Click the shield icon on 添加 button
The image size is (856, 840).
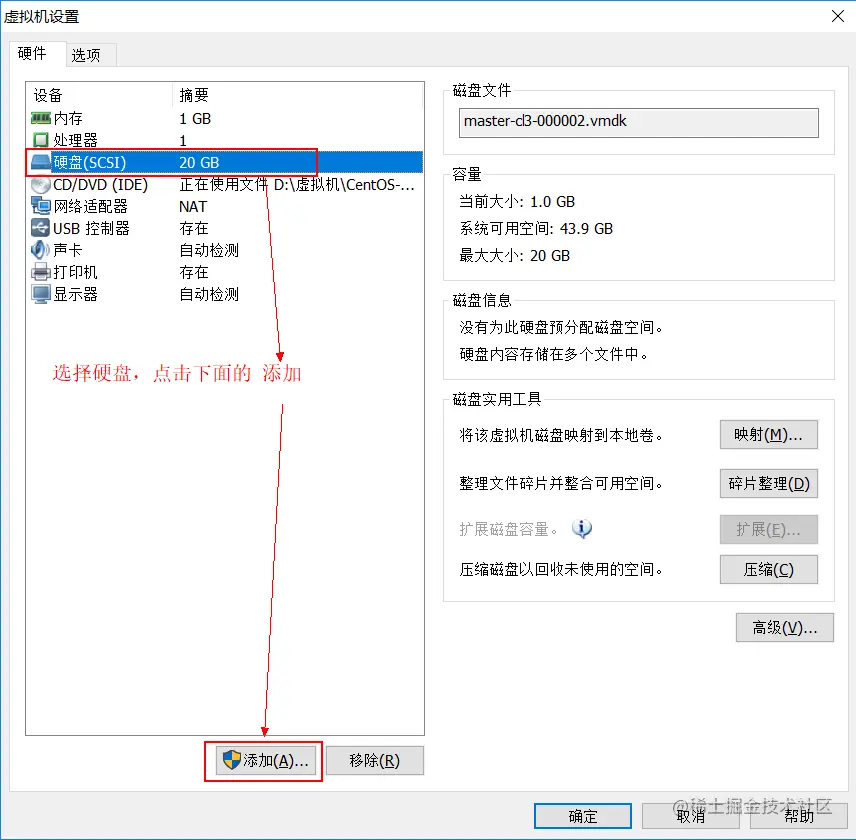[x=231, y=760]
